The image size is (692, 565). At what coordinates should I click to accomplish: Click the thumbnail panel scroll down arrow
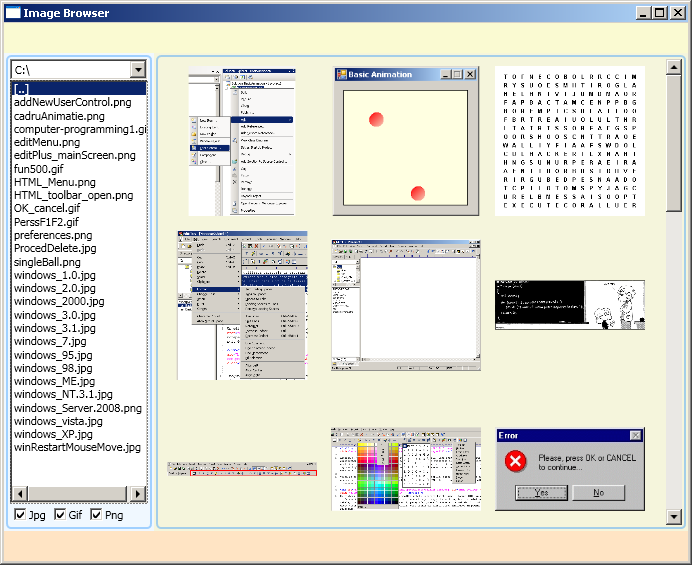pyautogui.click(x=674, y=517)
